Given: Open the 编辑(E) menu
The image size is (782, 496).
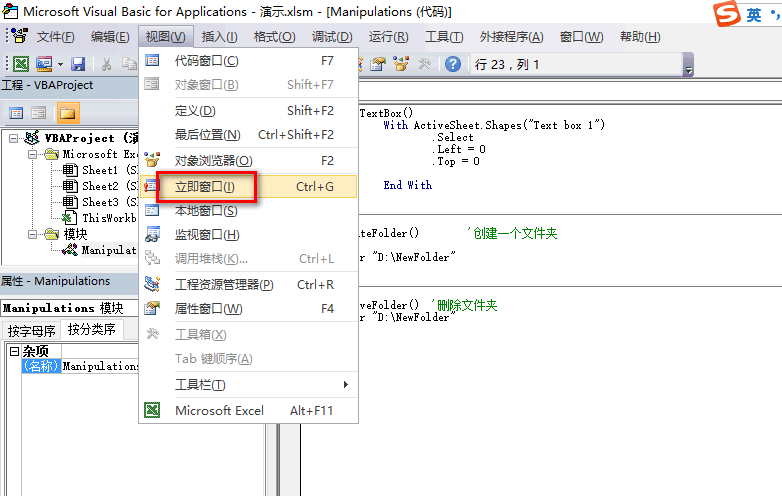Looking at the screenshot, I should point(110,37).
